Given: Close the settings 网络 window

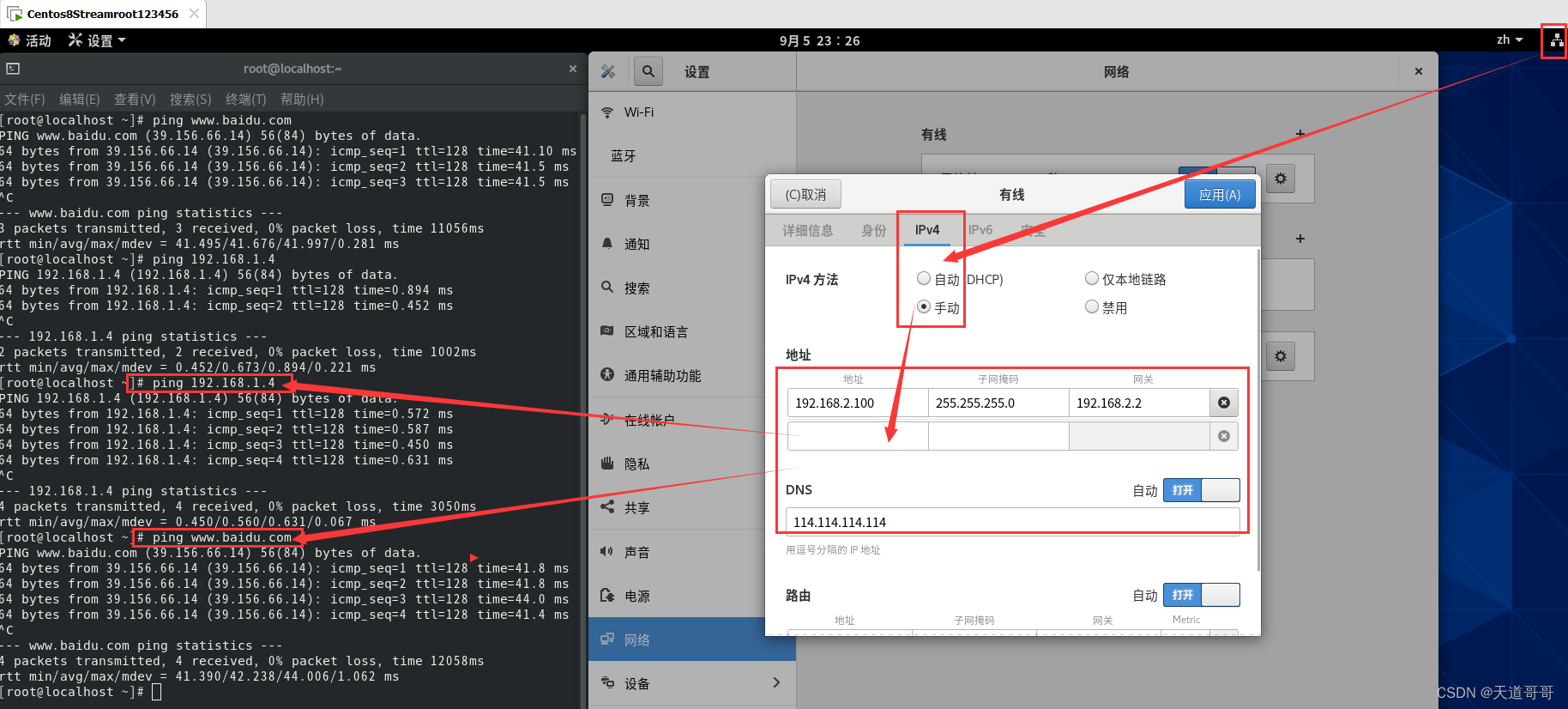Looking at the screenshot, I should point(1419,71).
